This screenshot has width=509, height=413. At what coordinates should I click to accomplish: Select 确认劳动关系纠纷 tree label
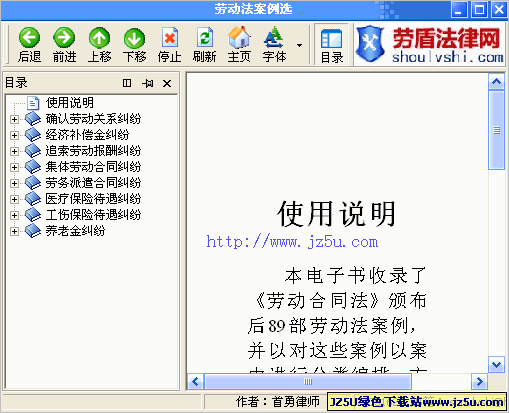pyautogui.click(x=93, y=119)
